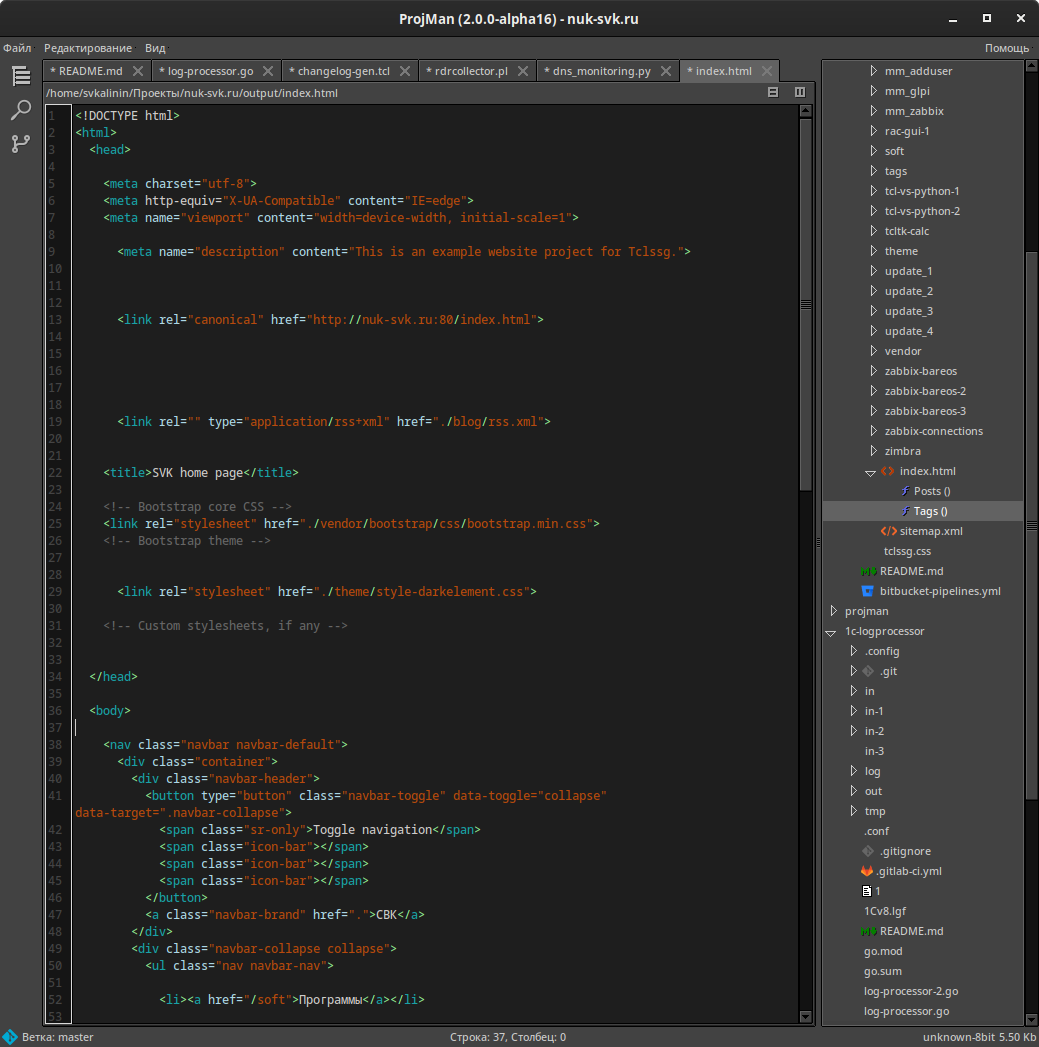This screenshot has width=1039, height=1047.
Task: Click the vertical split editor icon
Action: coord(800,92)
